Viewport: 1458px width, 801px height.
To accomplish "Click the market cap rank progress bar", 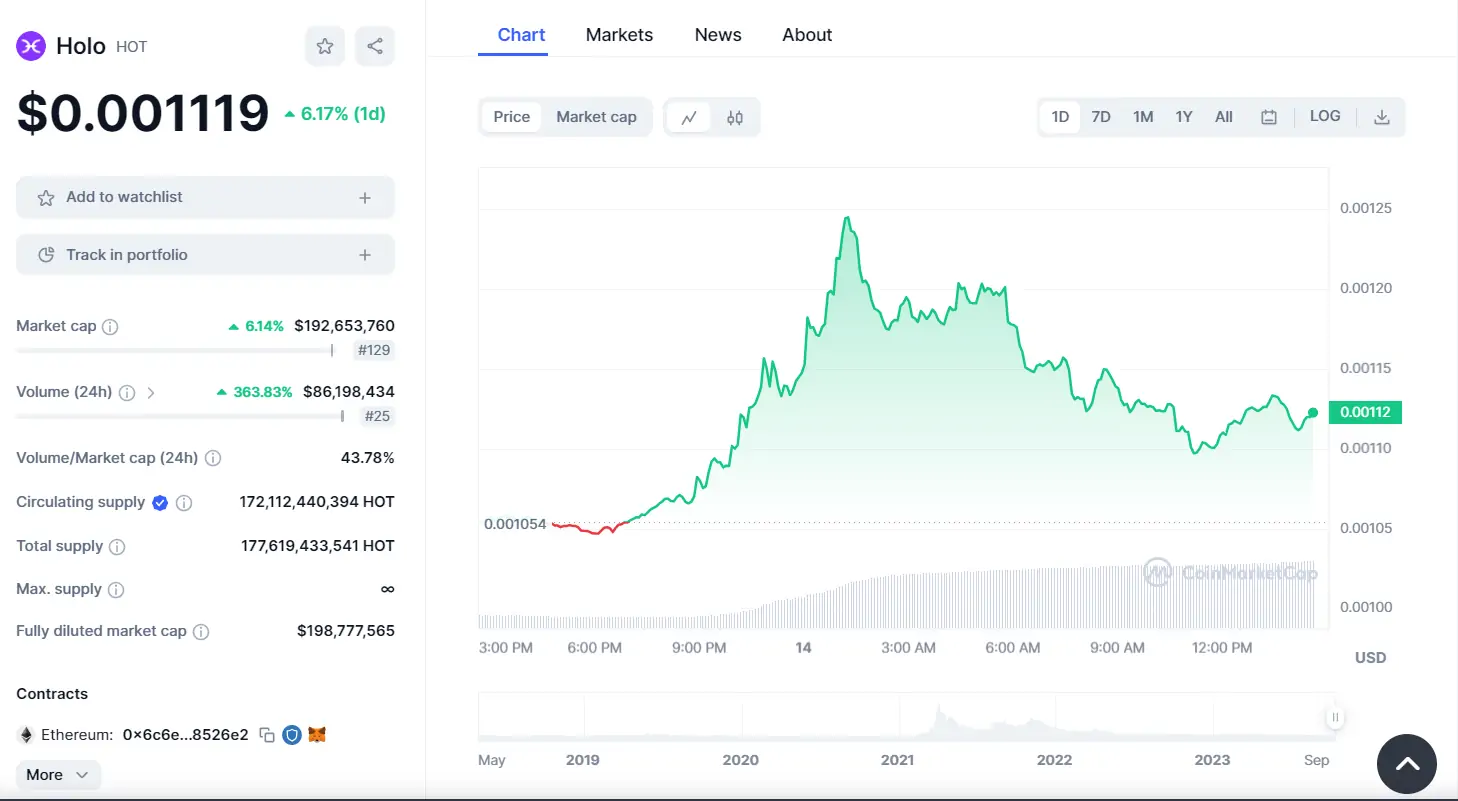I will pyautogui.click(x=174, y=350).
